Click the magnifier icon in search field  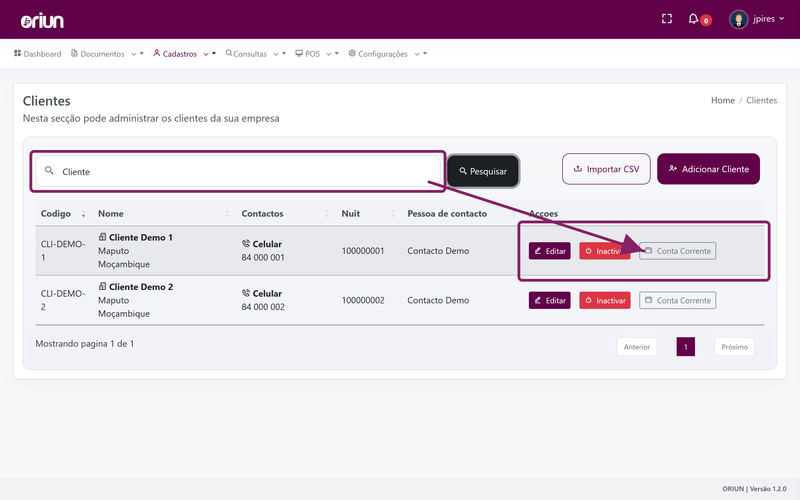pyautogui.click(x=49, y=170)
